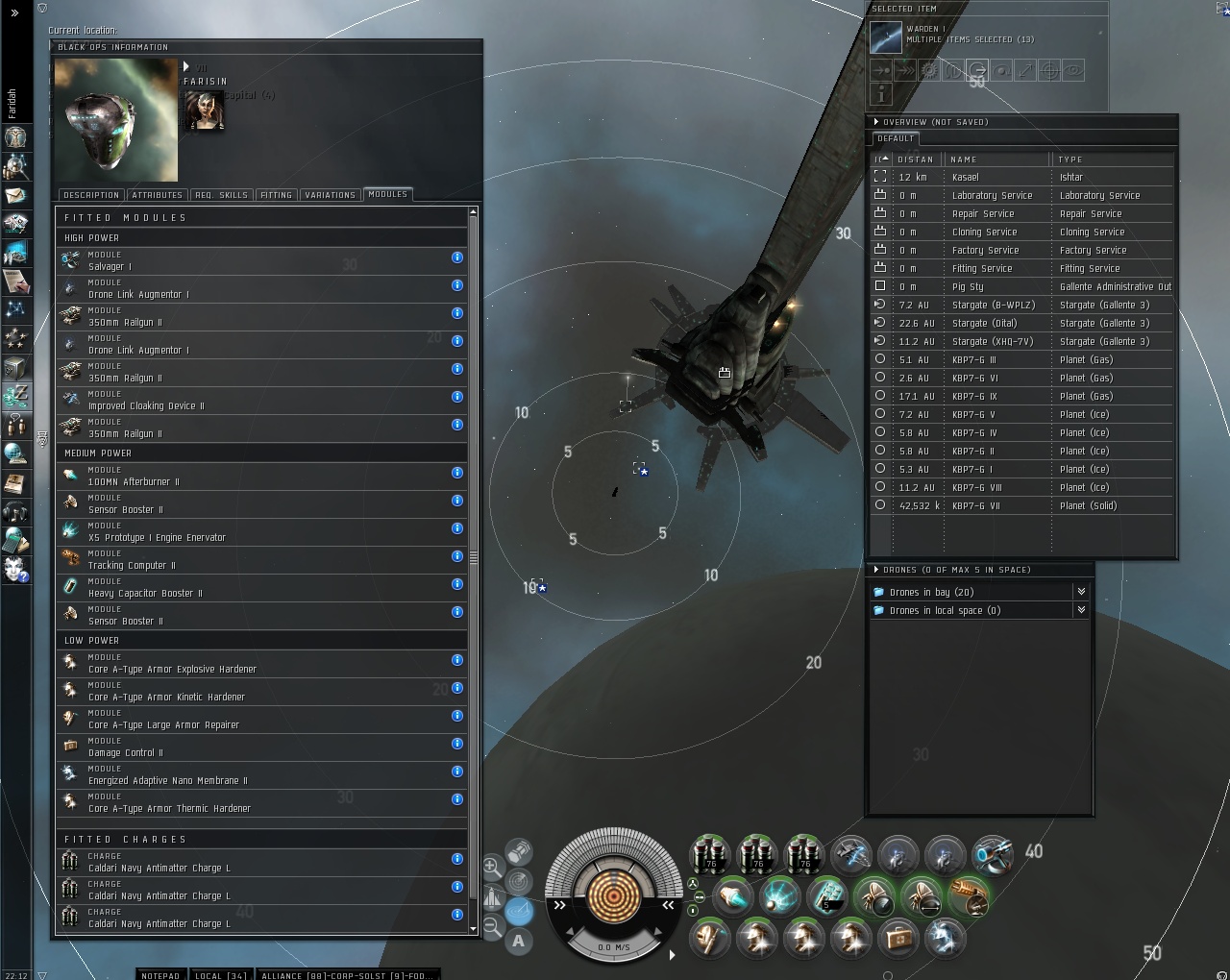Open the Notepad tab at the bottom
This screenshot has width=1230, height=980.
[x=160, y=975]
